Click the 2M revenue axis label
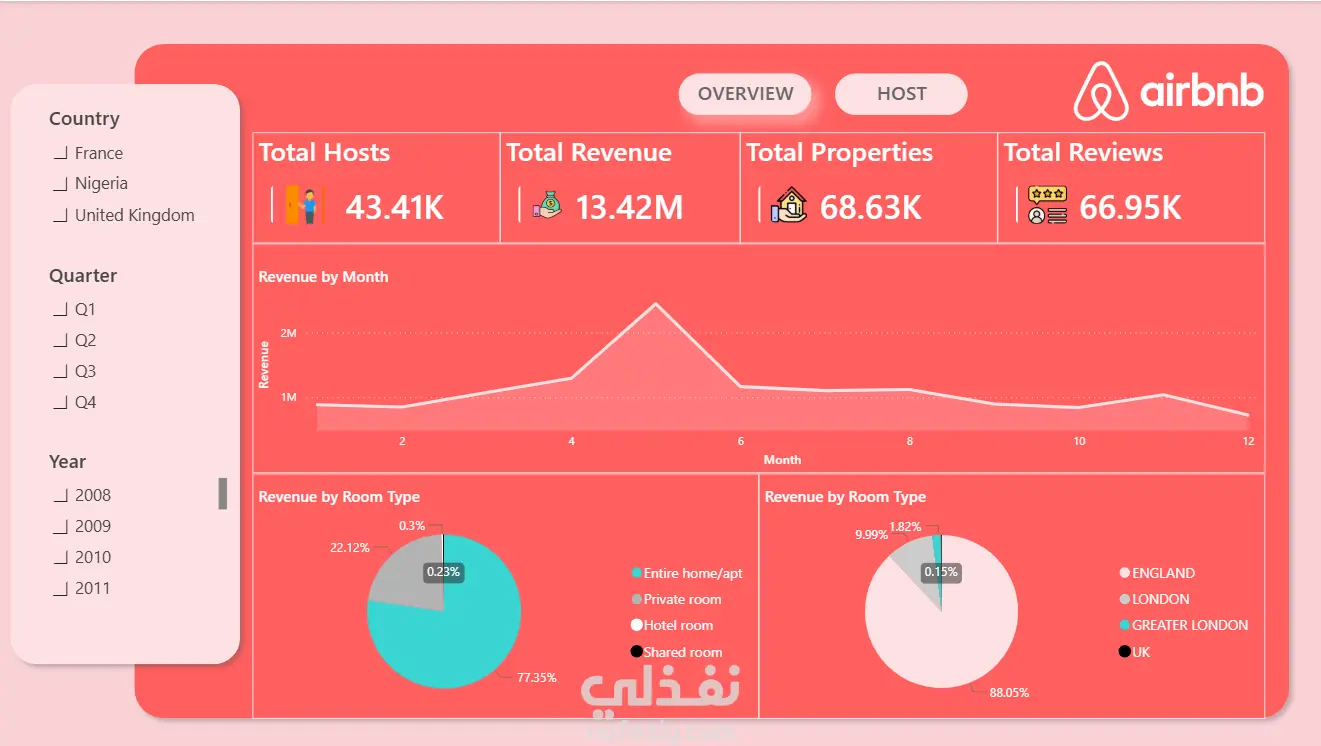 coord(288,333)
